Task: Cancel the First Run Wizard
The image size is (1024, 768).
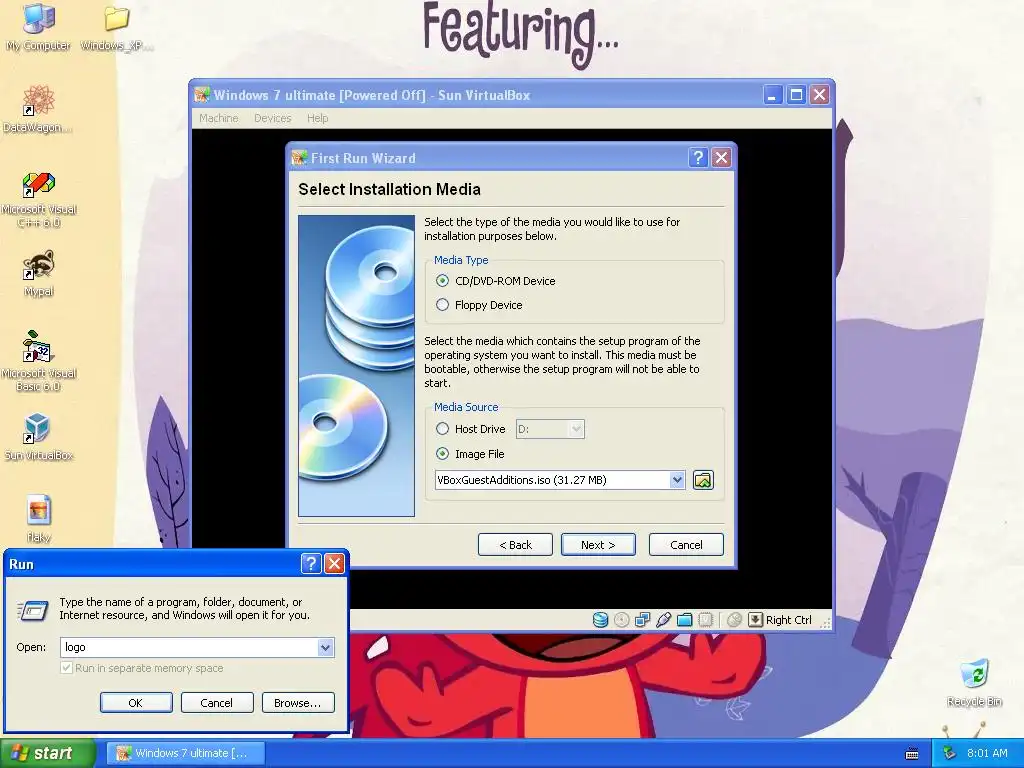Action: pos(686,545)
